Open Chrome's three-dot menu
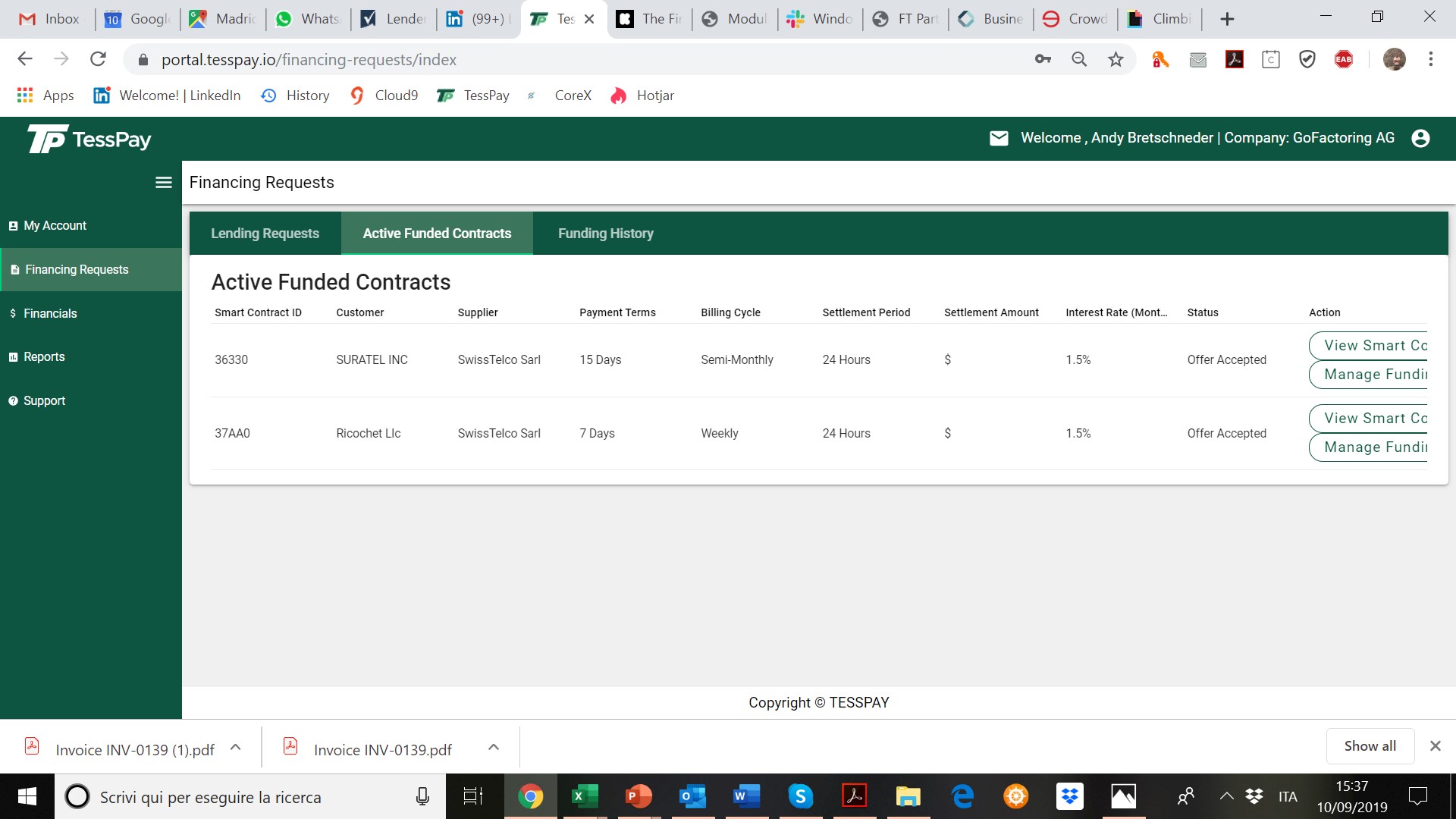This screenshot has width=1456, height=819. pyautogui.click(x=1431, y=59)
